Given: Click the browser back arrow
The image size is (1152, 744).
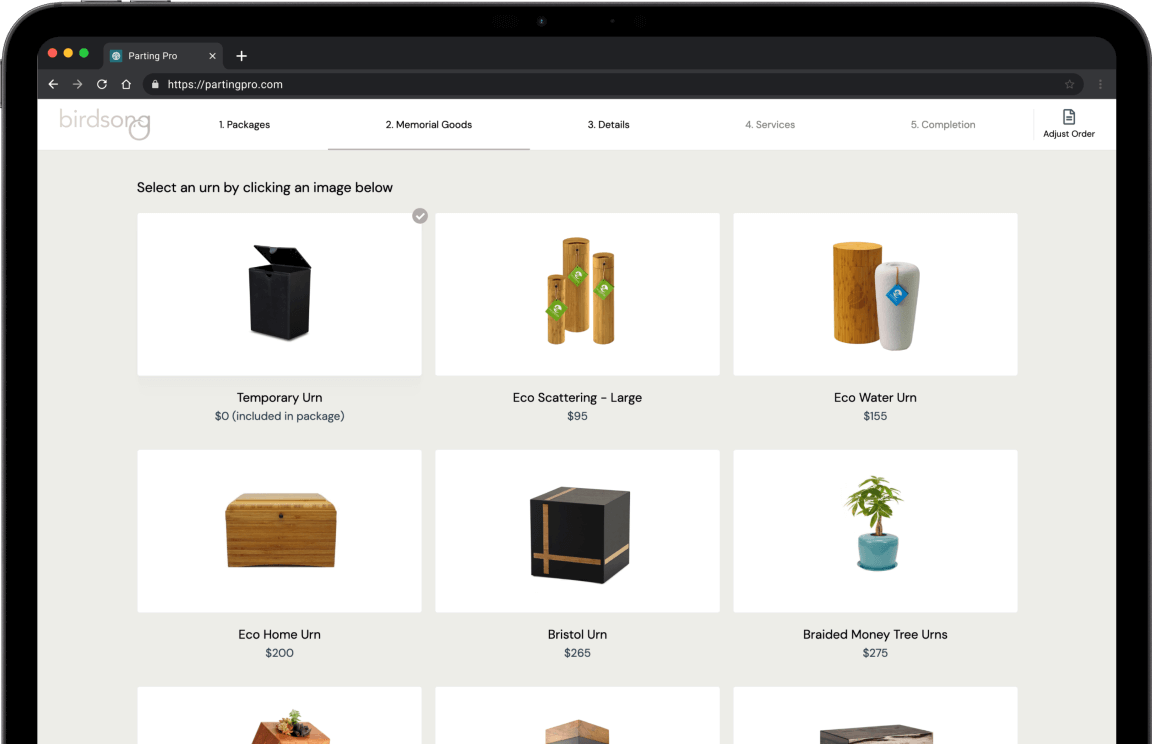Looking at the screenshot, I should 53,84.
